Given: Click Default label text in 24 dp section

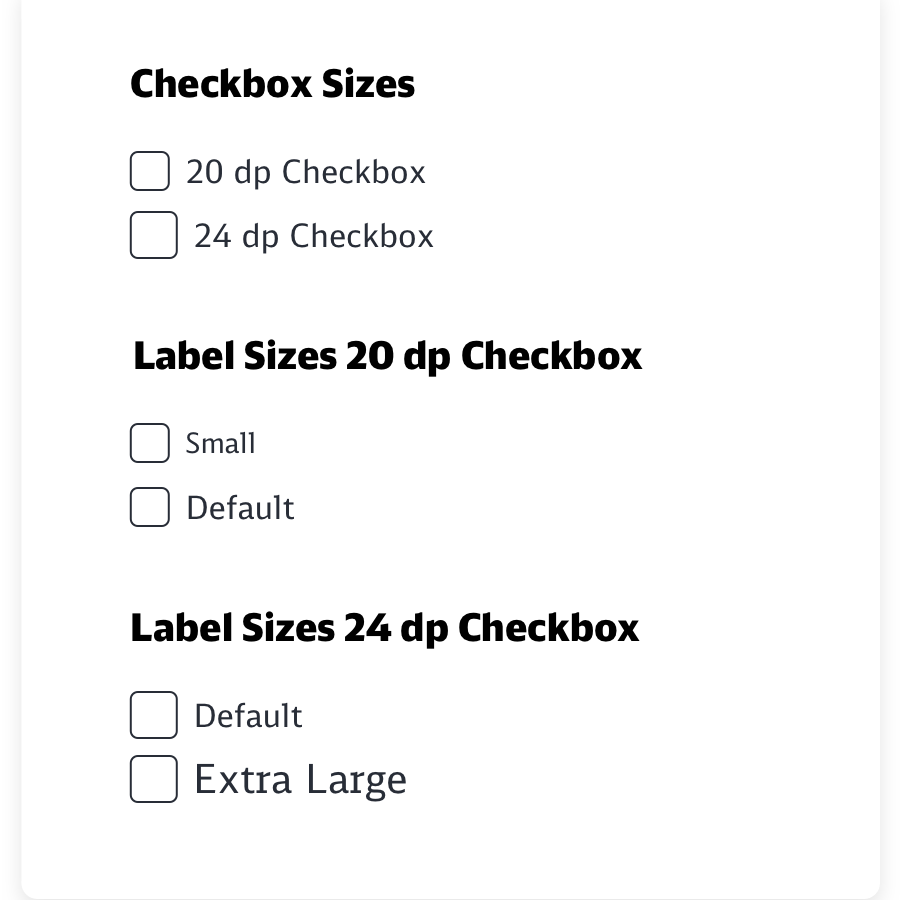Looking at the screenshot, I should click(x=248, y=716).
